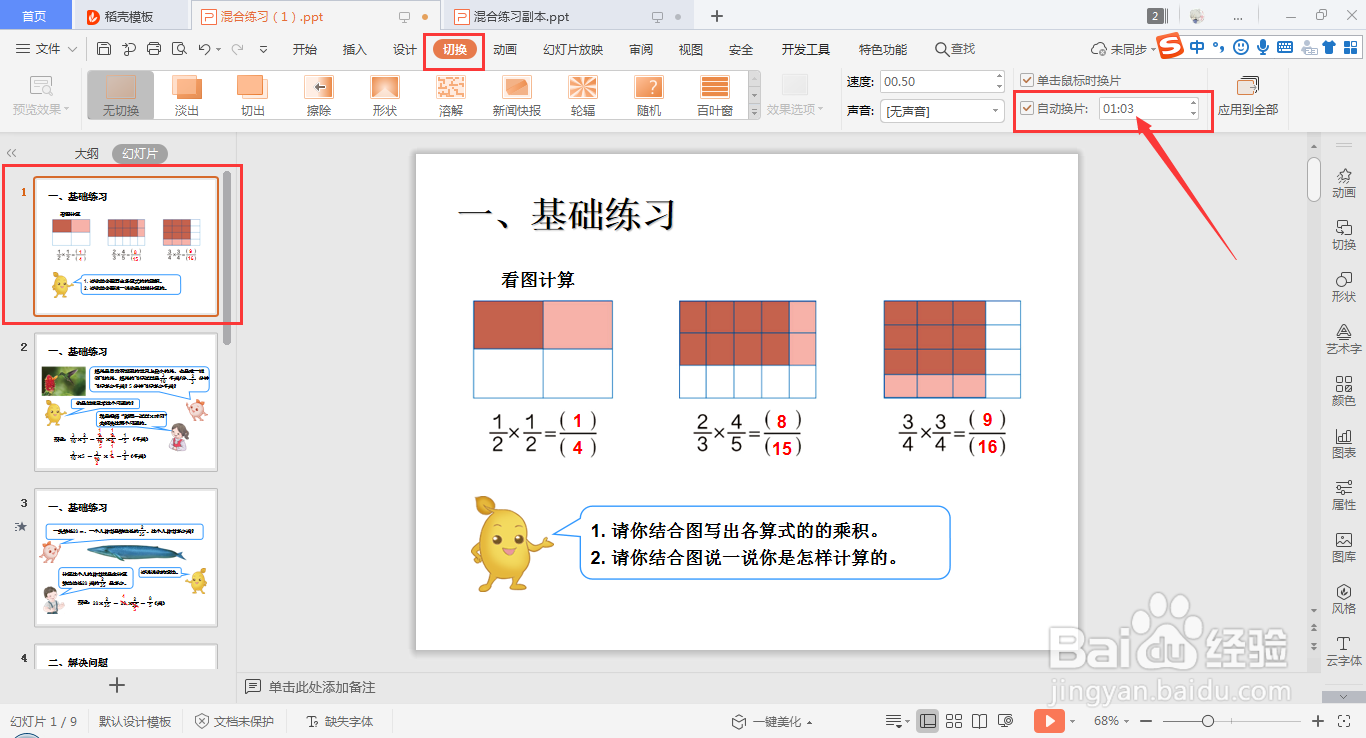1366x738 pixels.
Task: Select the 擦除 wipe transition
Action: (x=319, y=96)
